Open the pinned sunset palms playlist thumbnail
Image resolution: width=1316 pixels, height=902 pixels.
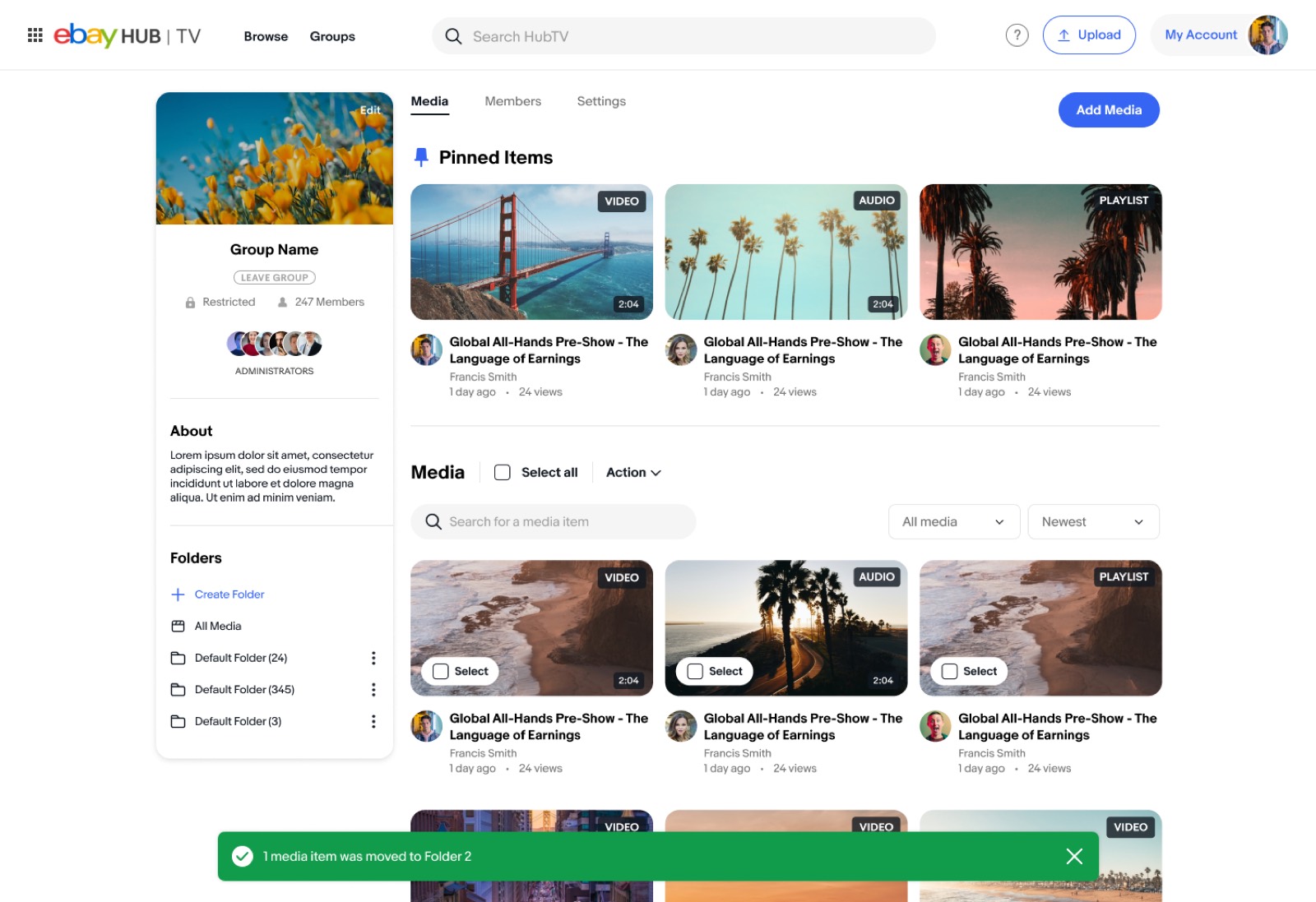[1040, 252]
